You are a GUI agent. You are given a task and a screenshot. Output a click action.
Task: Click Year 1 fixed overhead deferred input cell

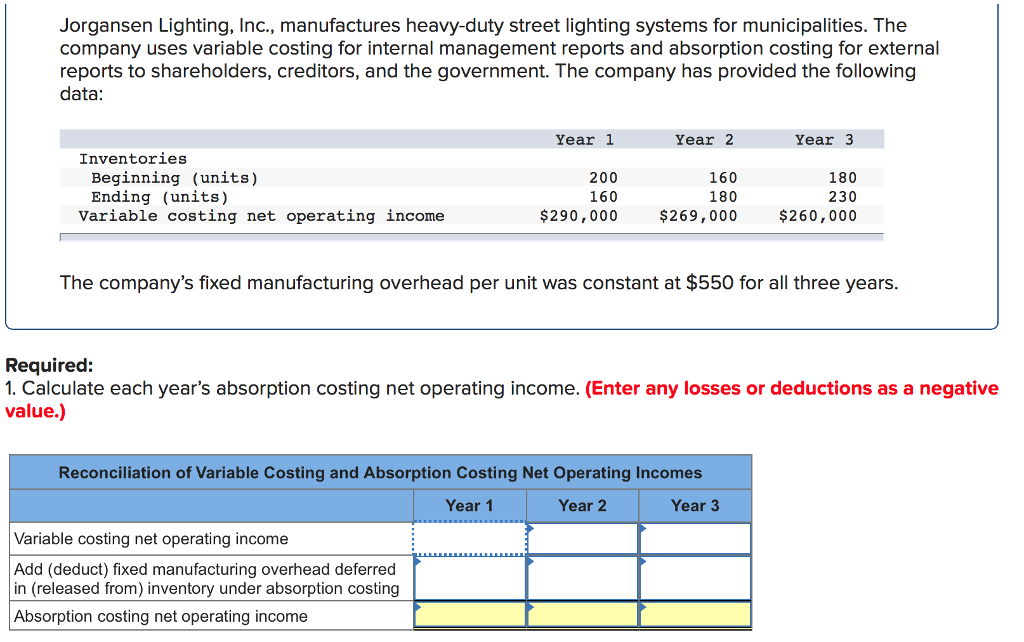click(470, 578)
